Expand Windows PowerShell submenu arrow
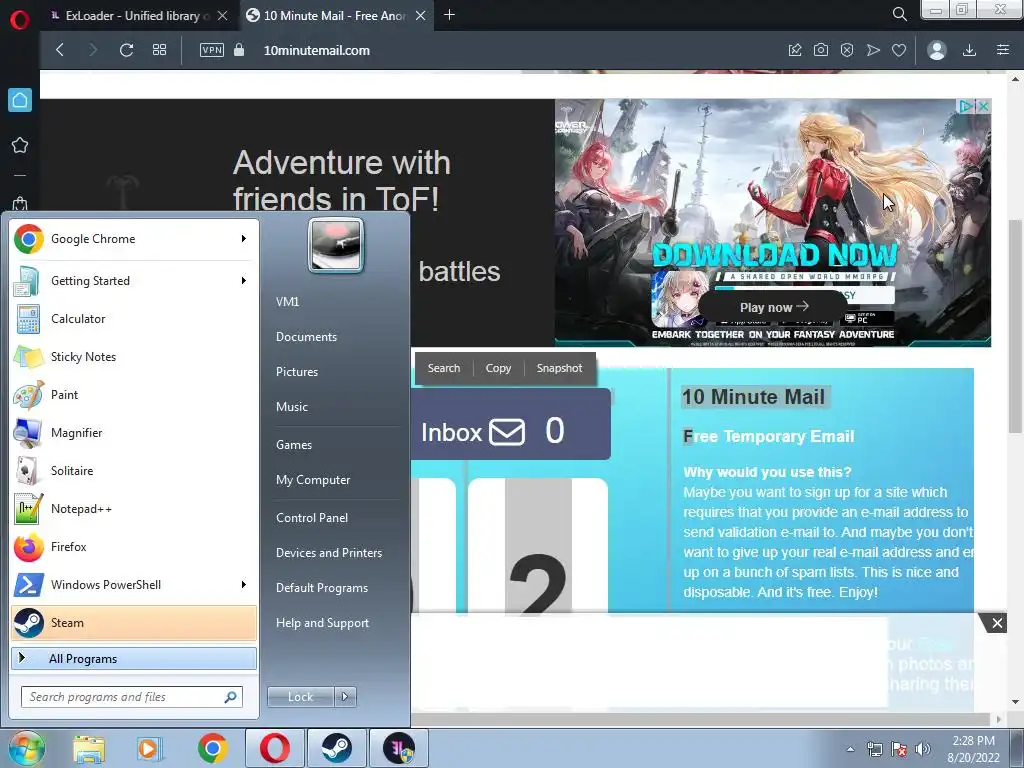This screenshot has height=768, width=1024. (x=244, y=584)
